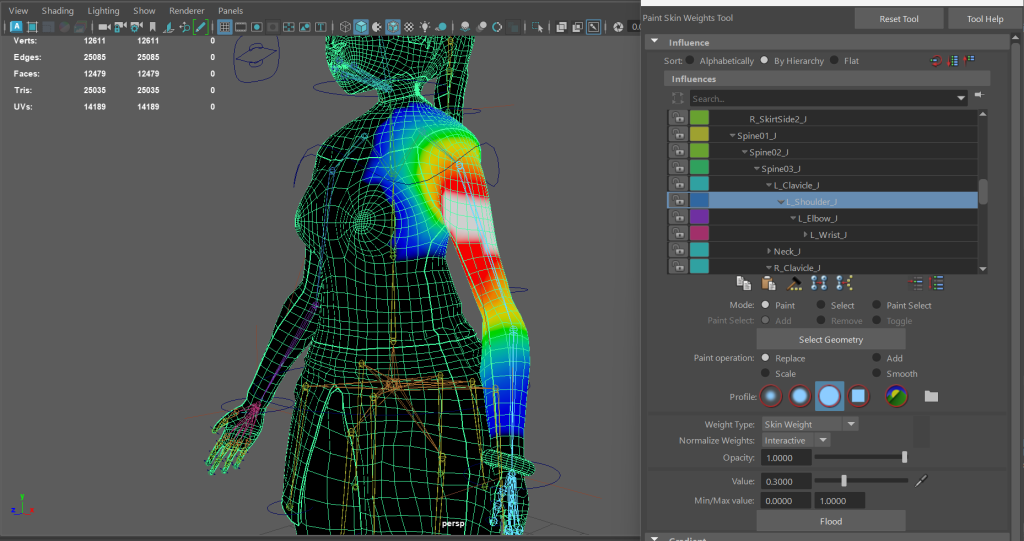Pick a weight value with the eyedropper
Screen dimensions: 1024x541
click(922, 481)
